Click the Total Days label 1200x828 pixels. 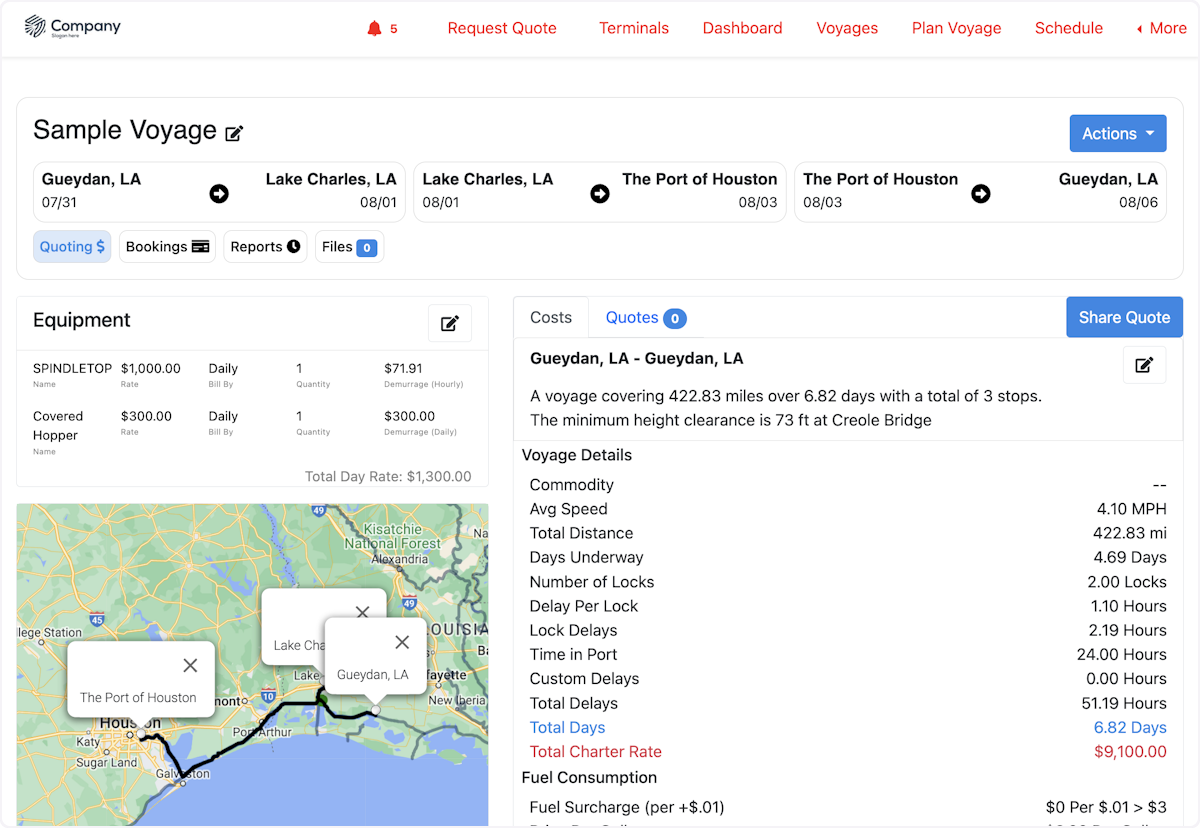pyautogui.click(x=567, y=727)
